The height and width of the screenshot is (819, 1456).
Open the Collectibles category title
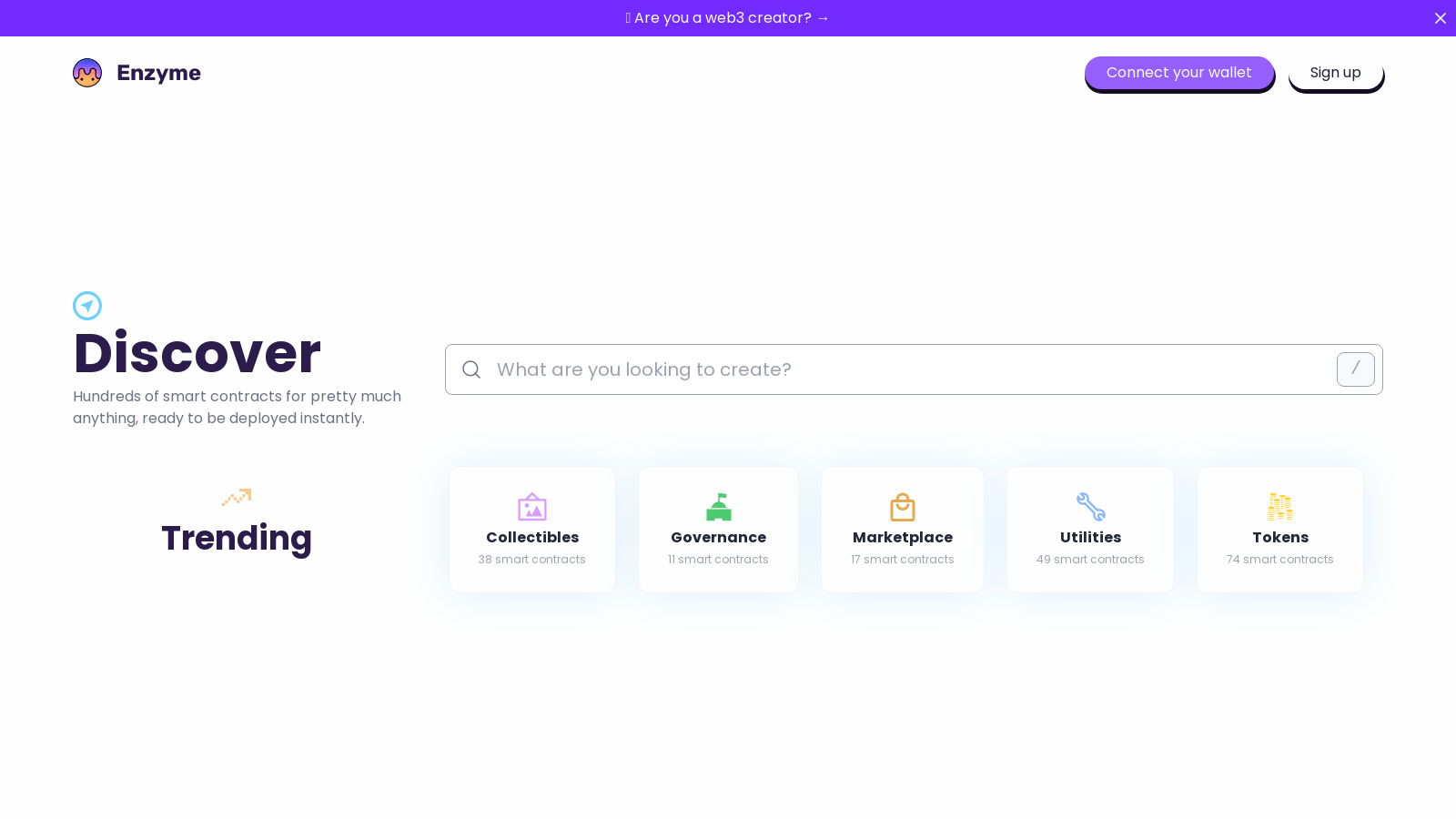click(532, 537)
